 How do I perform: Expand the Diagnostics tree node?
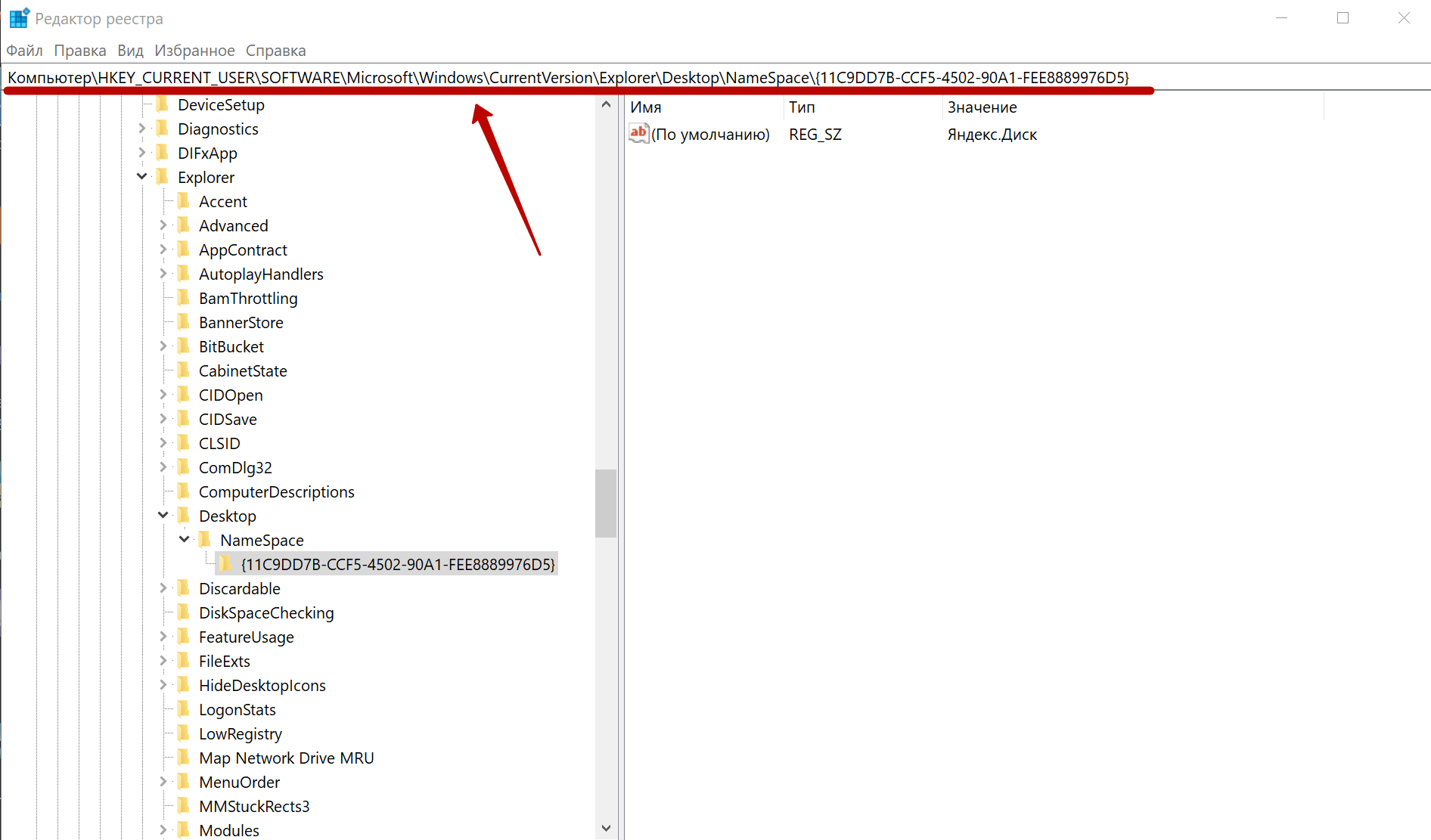pyautogui.click(x=141, y=129)
